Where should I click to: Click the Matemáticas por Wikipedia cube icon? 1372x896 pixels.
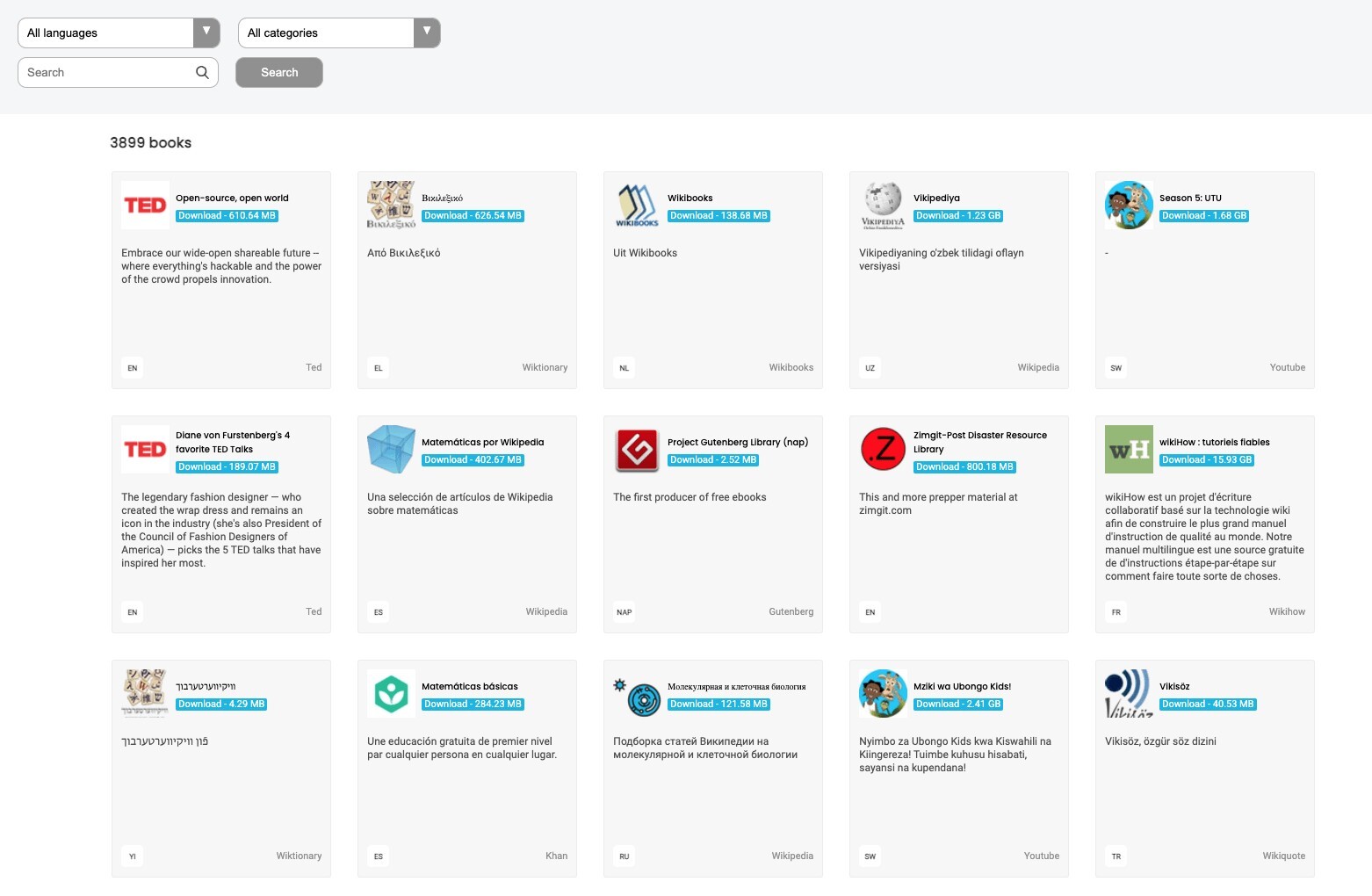(391, 450)
